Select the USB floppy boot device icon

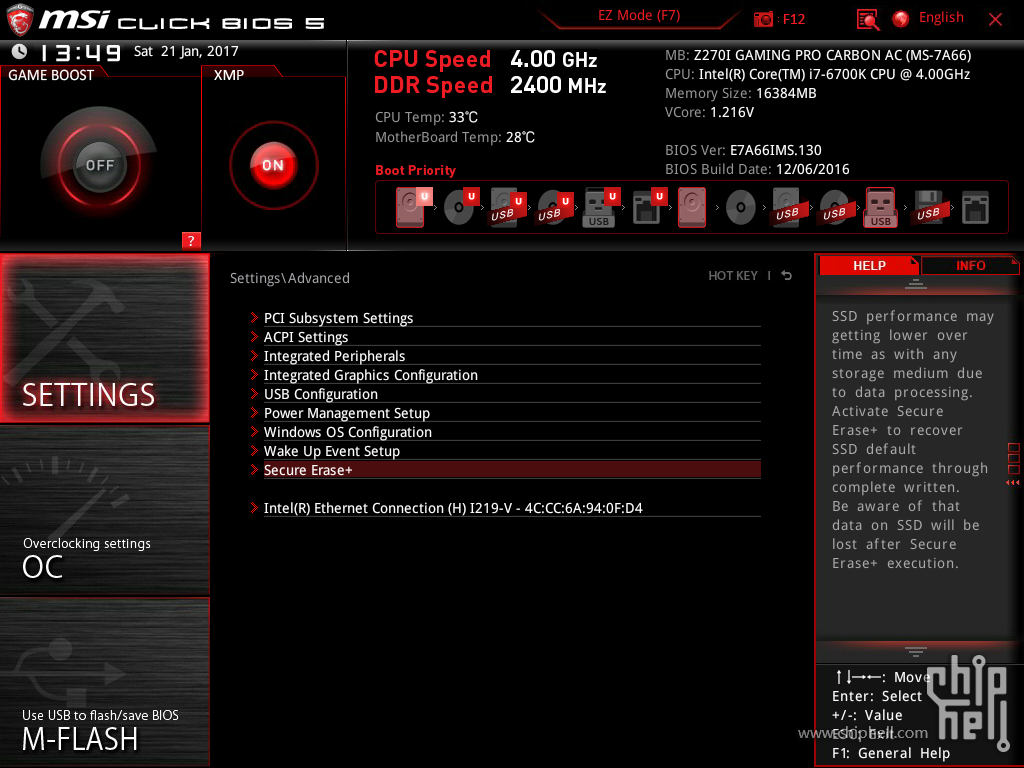point(928,207)
